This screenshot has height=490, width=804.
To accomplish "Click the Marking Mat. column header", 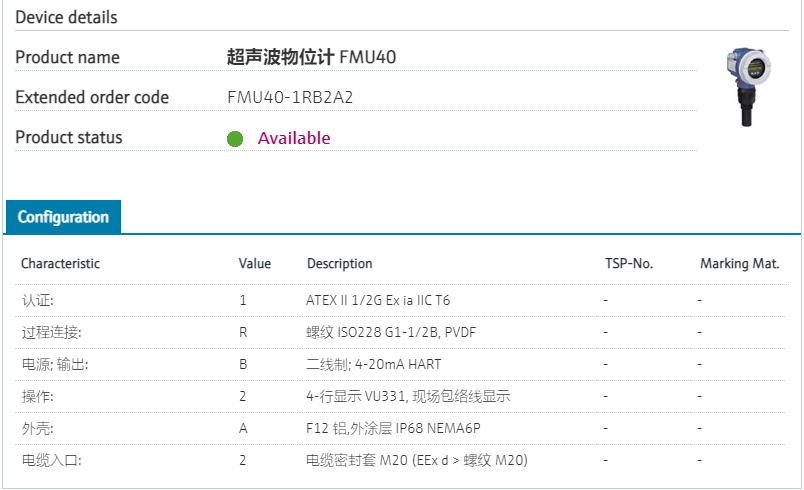I will [739, 264].
